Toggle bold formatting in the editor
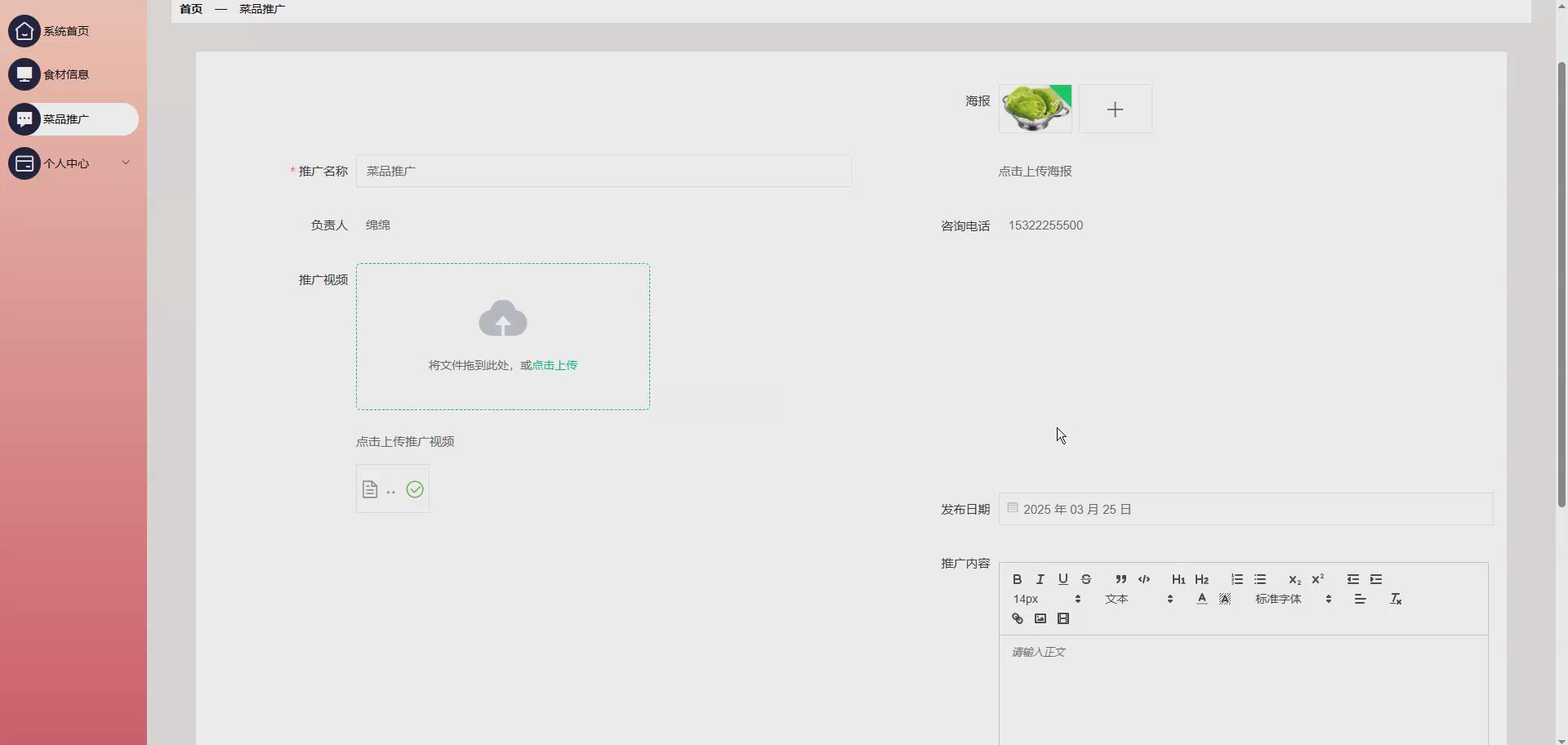The image size is (1568, 745). pyautogui.click(x=1018, y=579)
